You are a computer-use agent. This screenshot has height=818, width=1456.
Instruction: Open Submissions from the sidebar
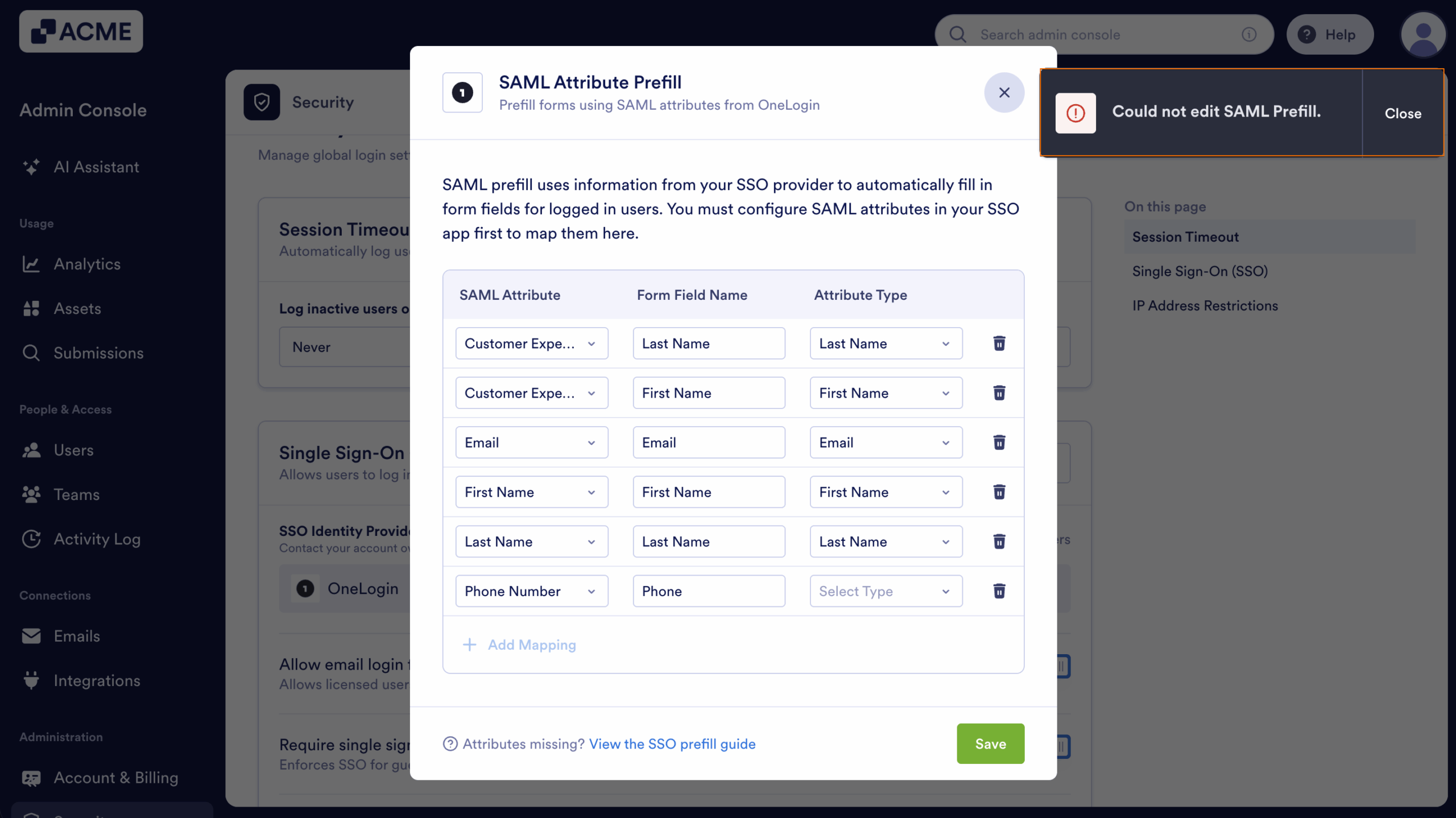coord(32,353)
